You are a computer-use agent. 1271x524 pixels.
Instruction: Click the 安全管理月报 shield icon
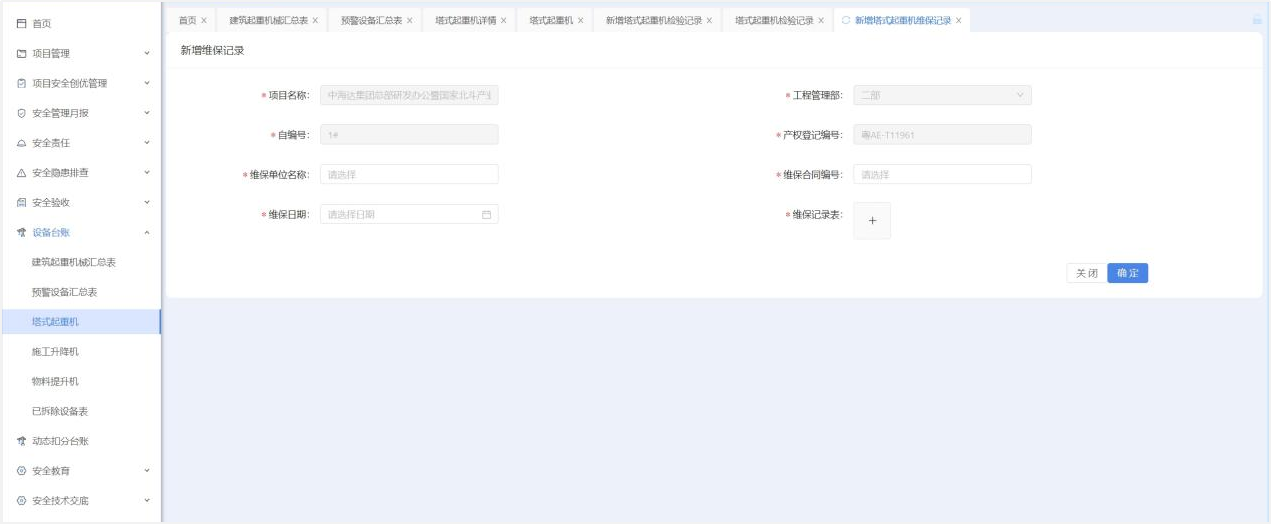point(21,113)
